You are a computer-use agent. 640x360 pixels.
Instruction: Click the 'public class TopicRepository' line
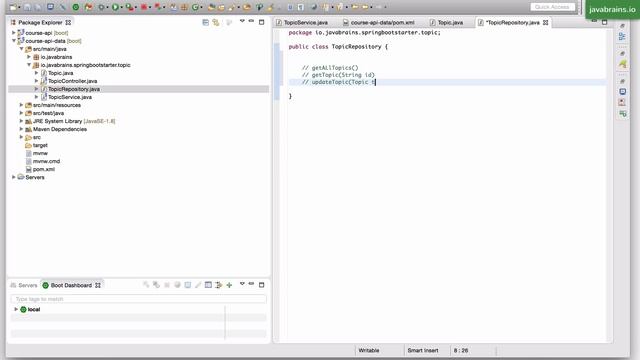pos(338,47)
